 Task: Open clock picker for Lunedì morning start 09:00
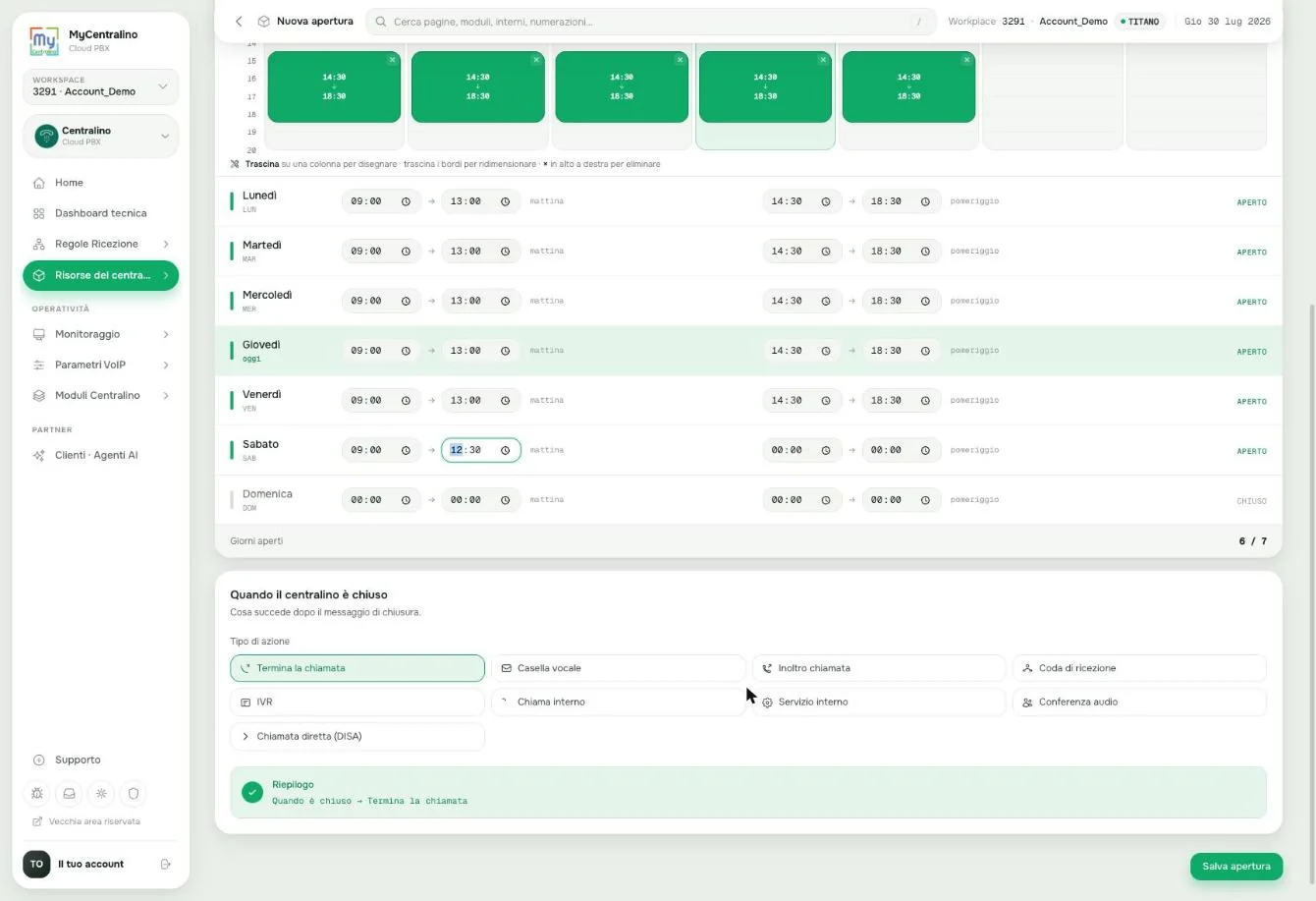406,201
